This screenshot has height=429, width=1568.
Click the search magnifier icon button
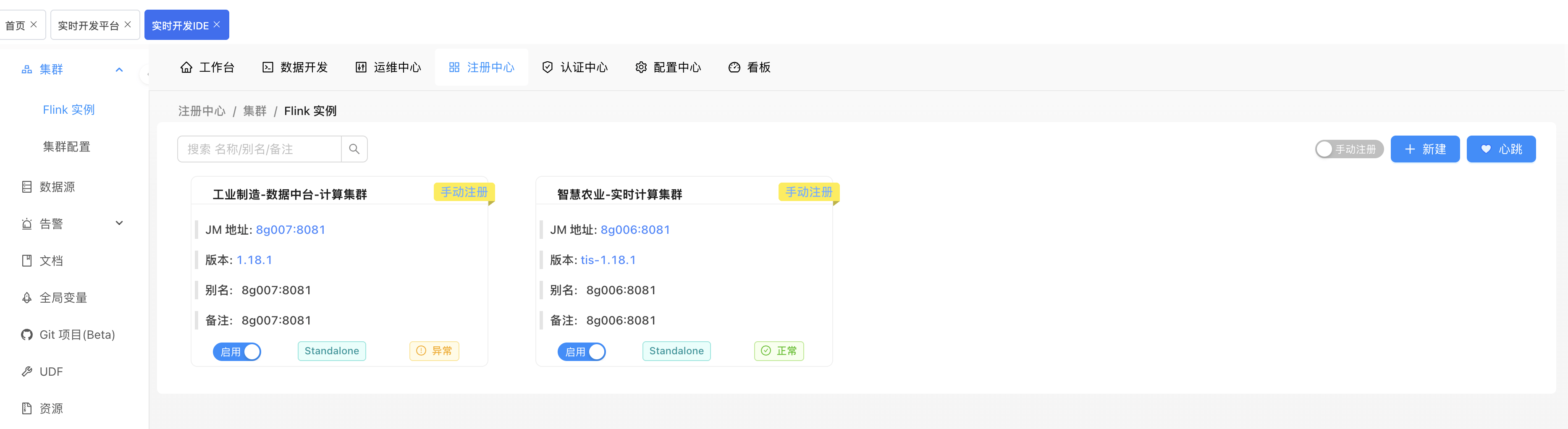point(354,149)
